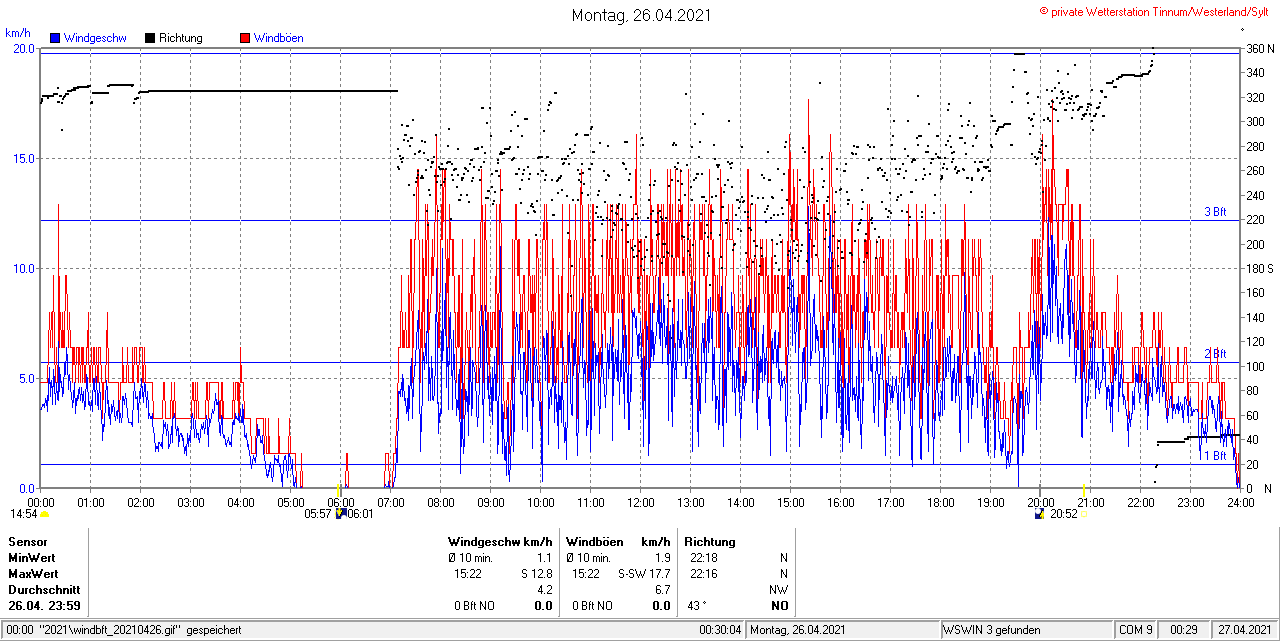
Task: Click the 360 N direction axis label
Action: coord(1259,48)
